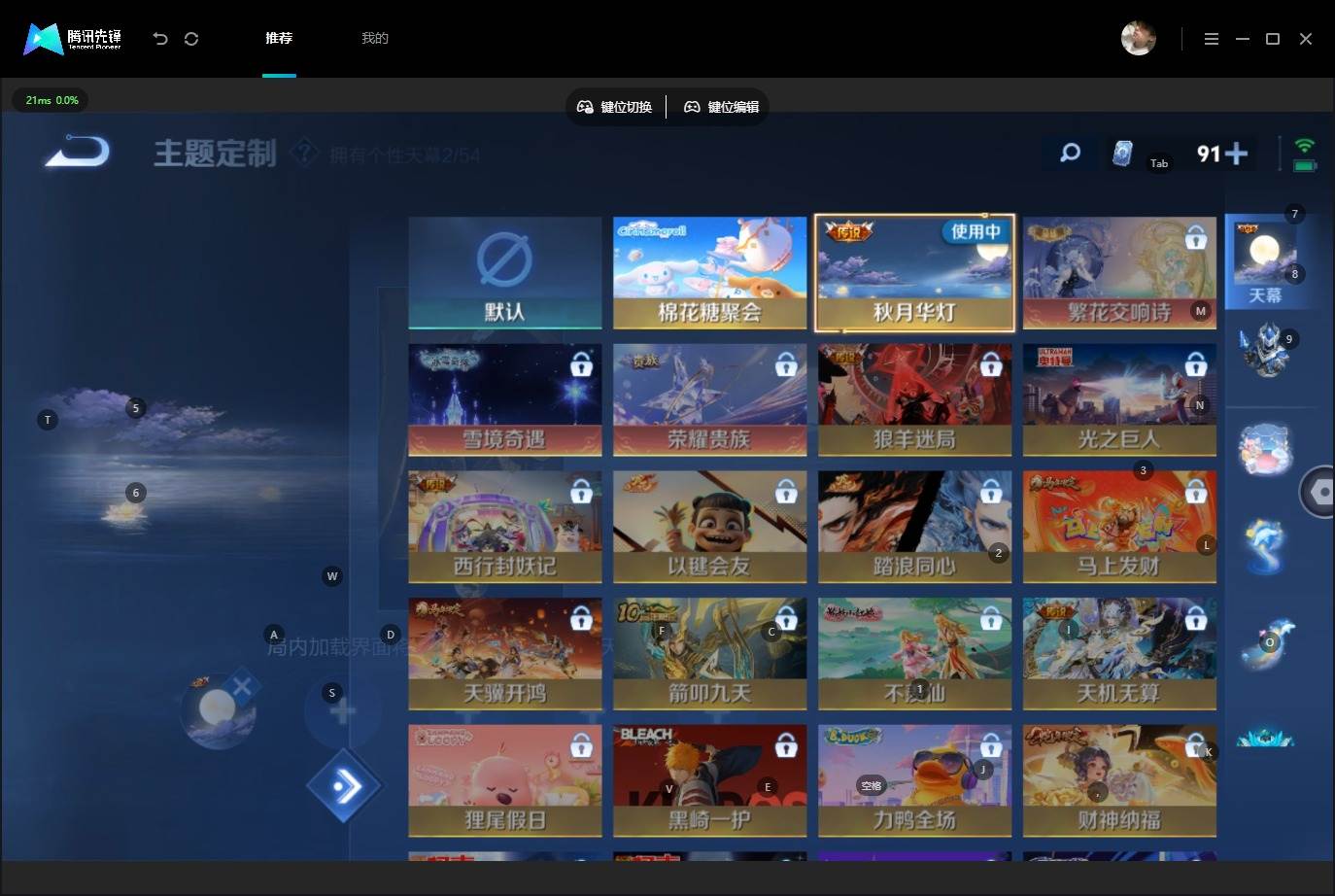Click the Tencent Pioneer logo
This screenshot has width=1335, height=896.
pos(73,39)
